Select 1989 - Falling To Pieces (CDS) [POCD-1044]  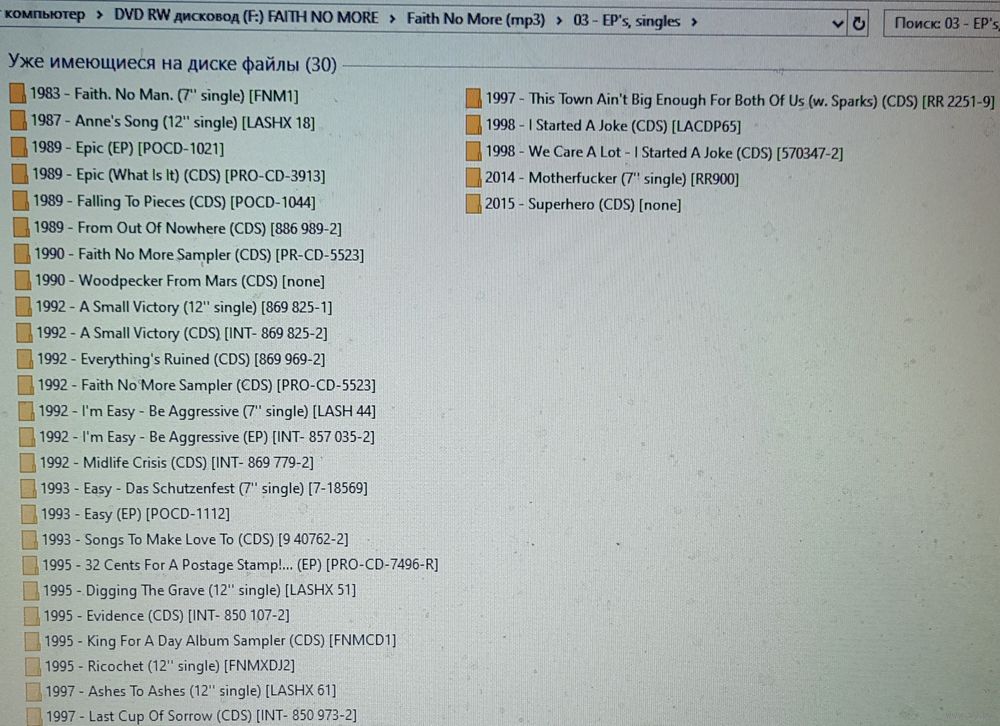(174, 202)
